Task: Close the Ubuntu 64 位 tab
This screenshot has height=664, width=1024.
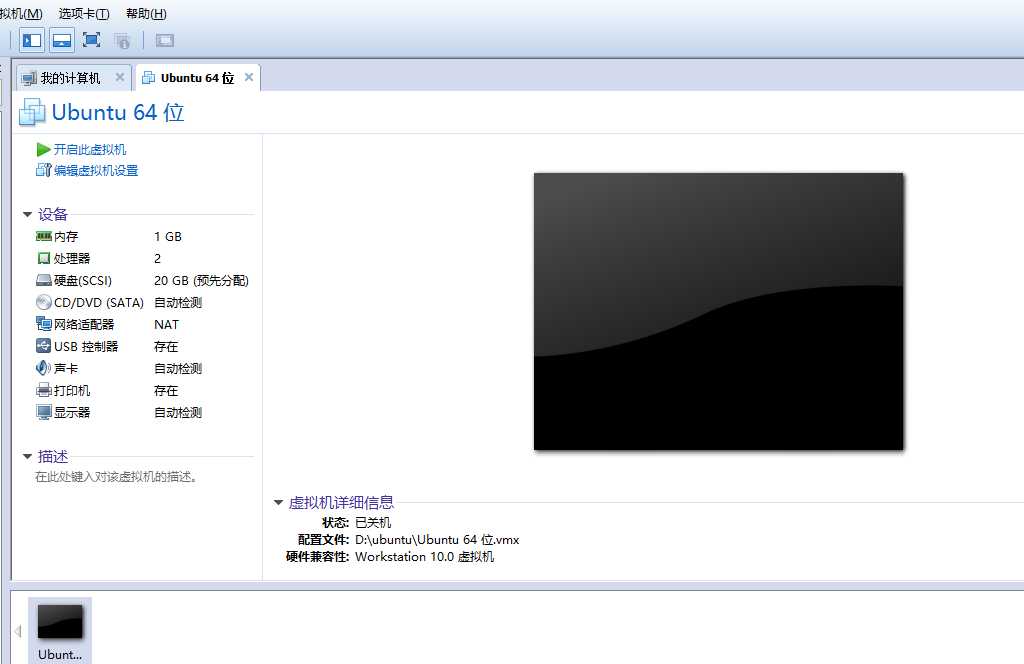Action: (249, 77)
